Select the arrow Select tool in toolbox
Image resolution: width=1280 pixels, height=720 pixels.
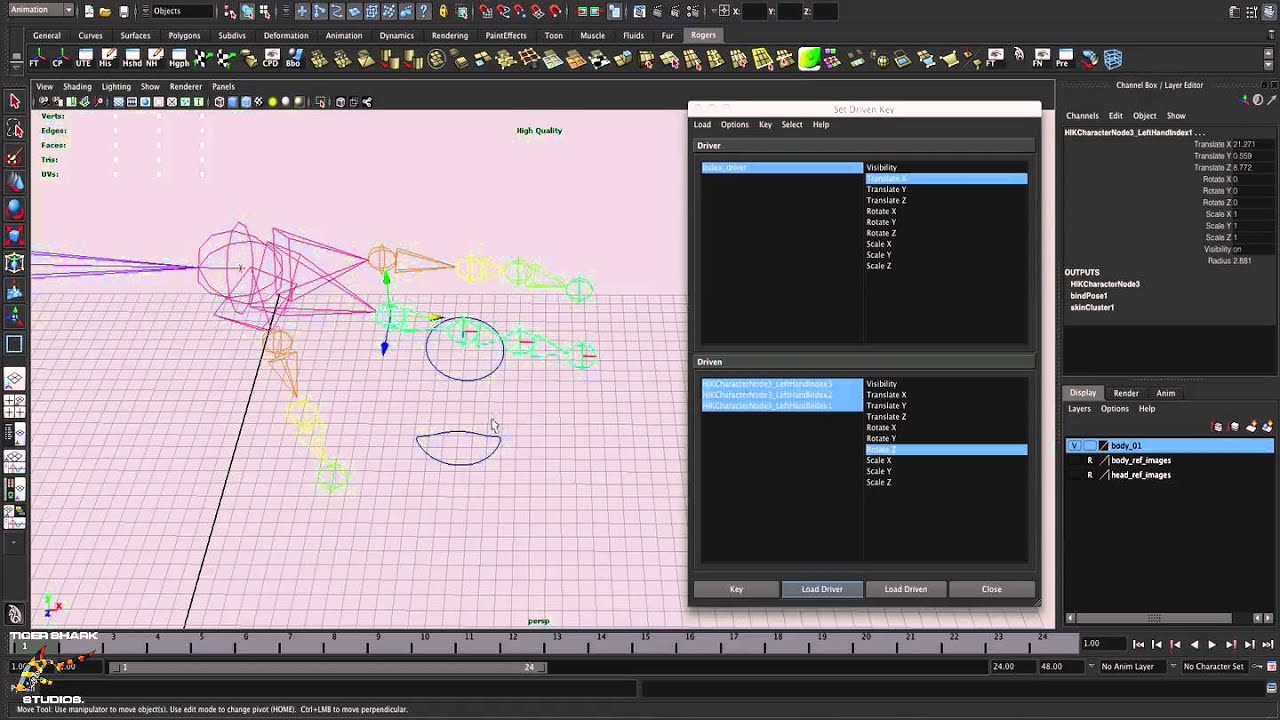click(x=15, y=100)
